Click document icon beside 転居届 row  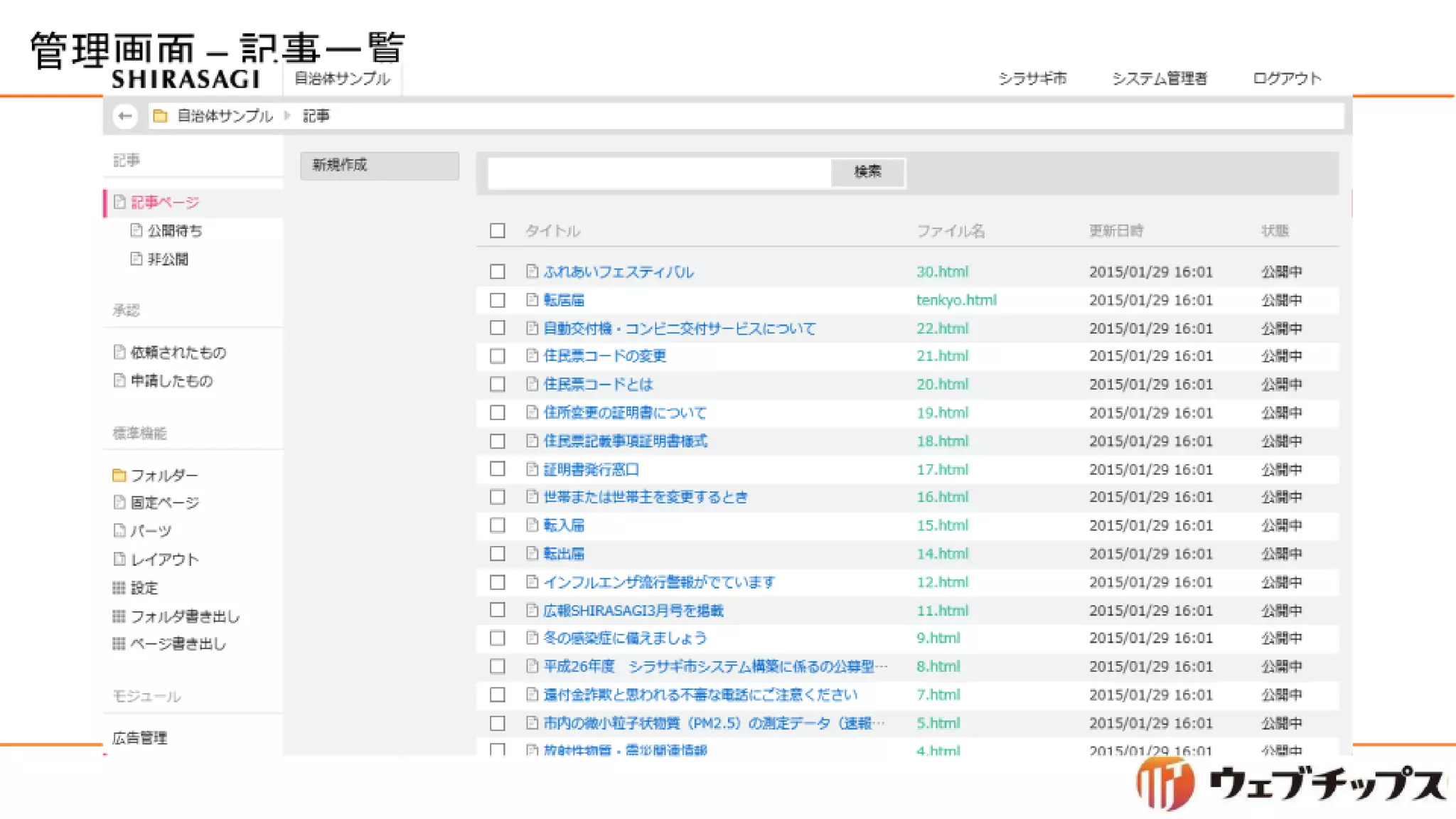532,300
